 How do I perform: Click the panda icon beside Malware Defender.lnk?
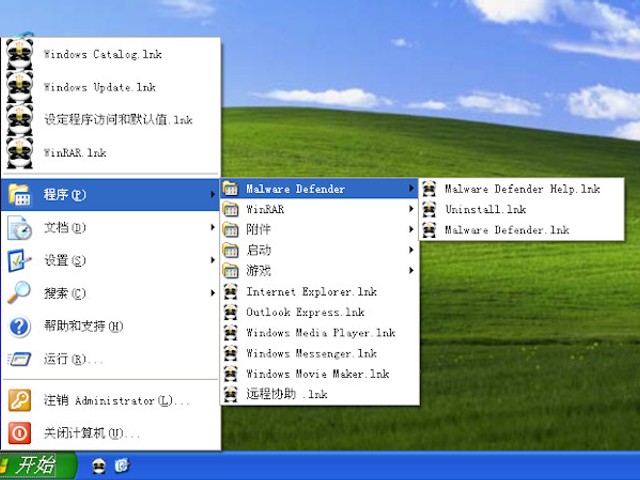click(x=429, y=230)
